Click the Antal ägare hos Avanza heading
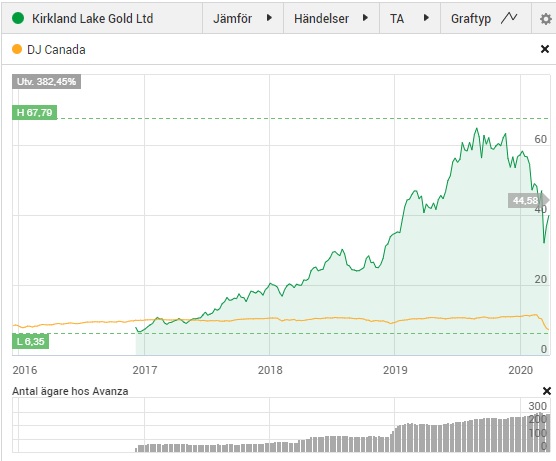This screenshot has width=556, height=461. (70, 391)
